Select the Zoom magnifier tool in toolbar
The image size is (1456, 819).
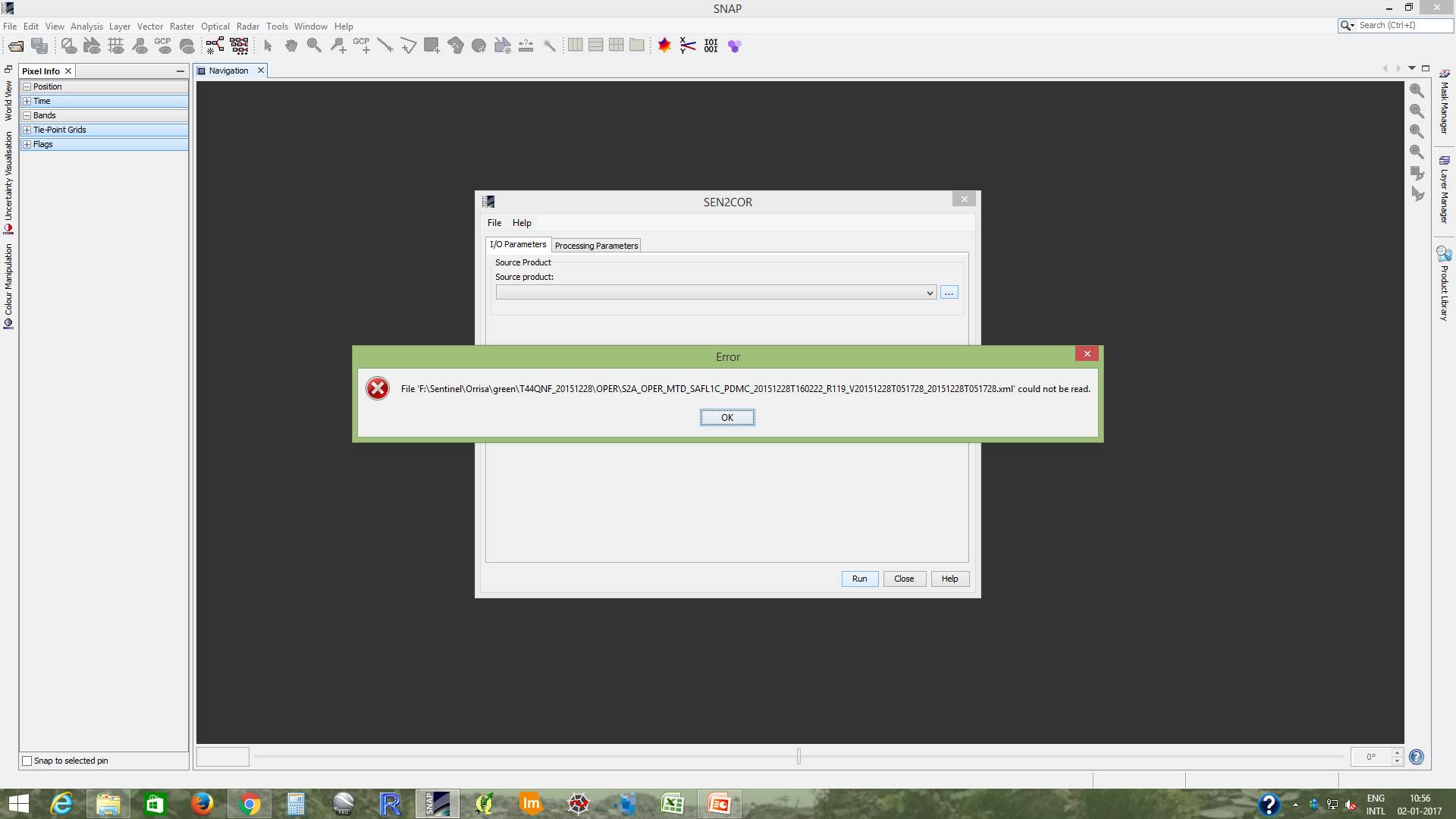(x=314, y=46)
